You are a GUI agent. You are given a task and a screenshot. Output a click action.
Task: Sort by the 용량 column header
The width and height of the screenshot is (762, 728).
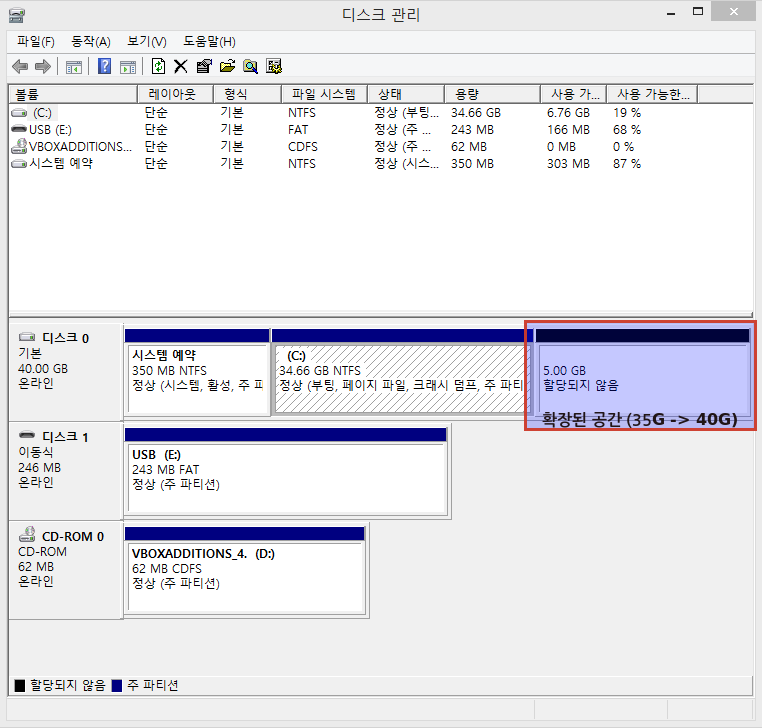pos(492,94)
